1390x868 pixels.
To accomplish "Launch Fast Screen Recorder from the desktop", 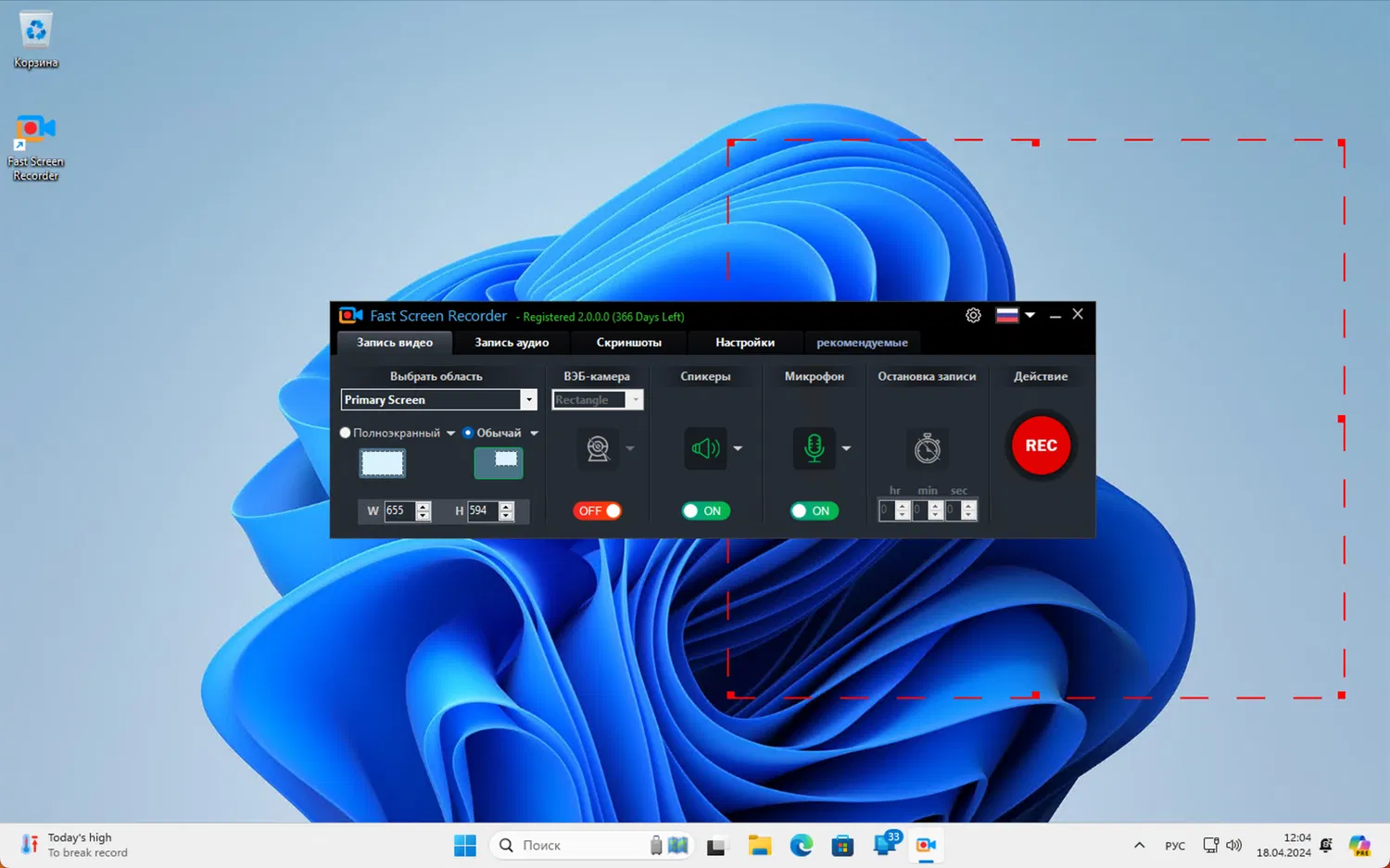I will [35, 130].
